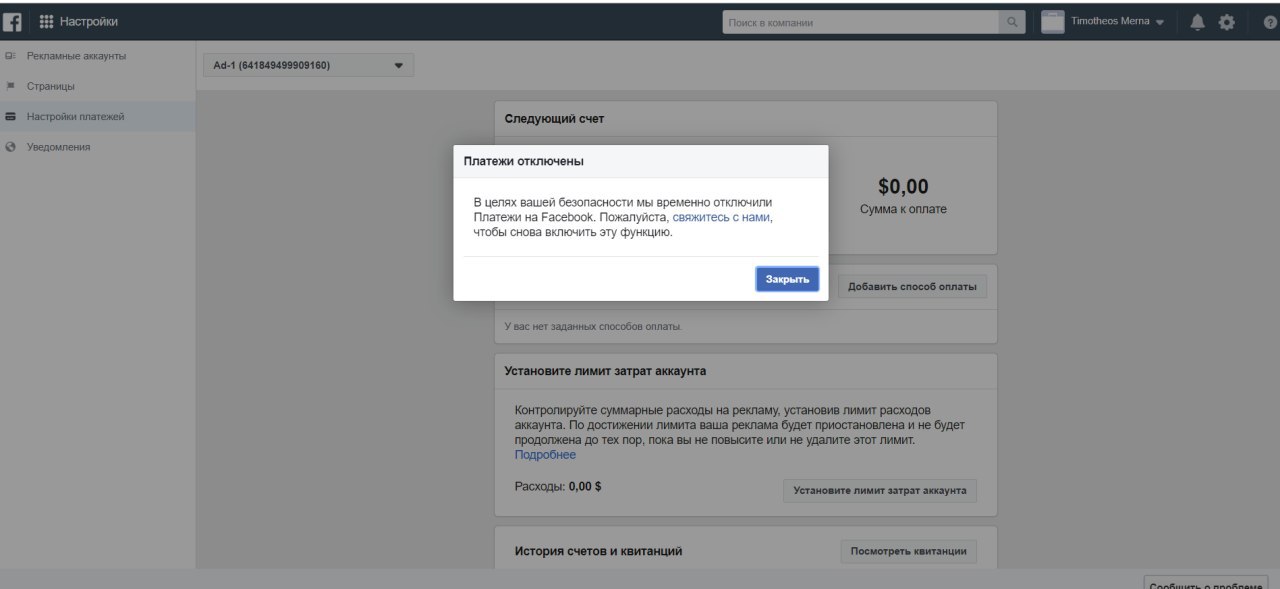Click the Уведомления globe icon
Viewport: 1280px width, 589px height.
(10, 147)
